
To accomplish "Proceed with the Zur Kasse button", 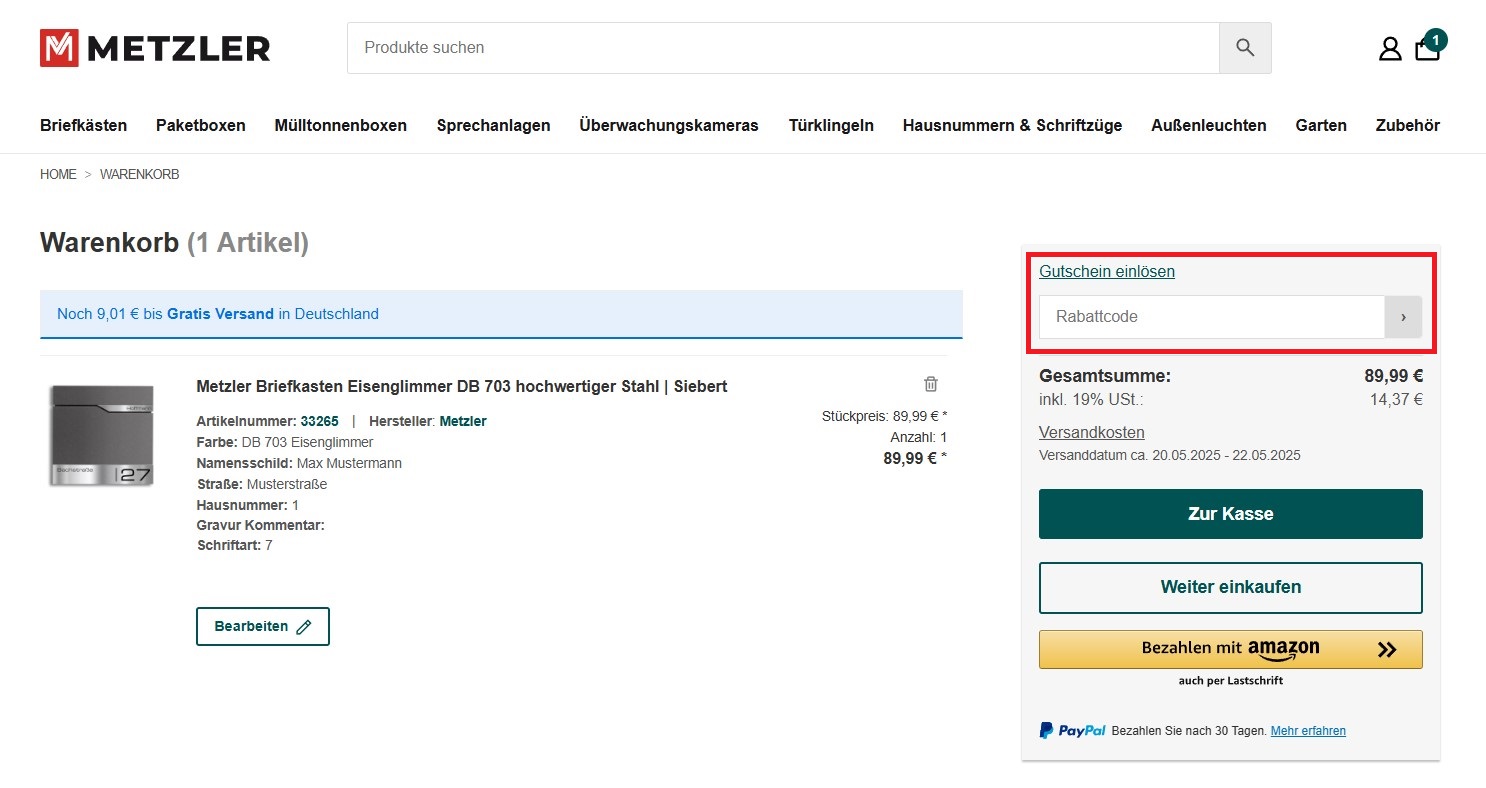I will [1231, 514].
